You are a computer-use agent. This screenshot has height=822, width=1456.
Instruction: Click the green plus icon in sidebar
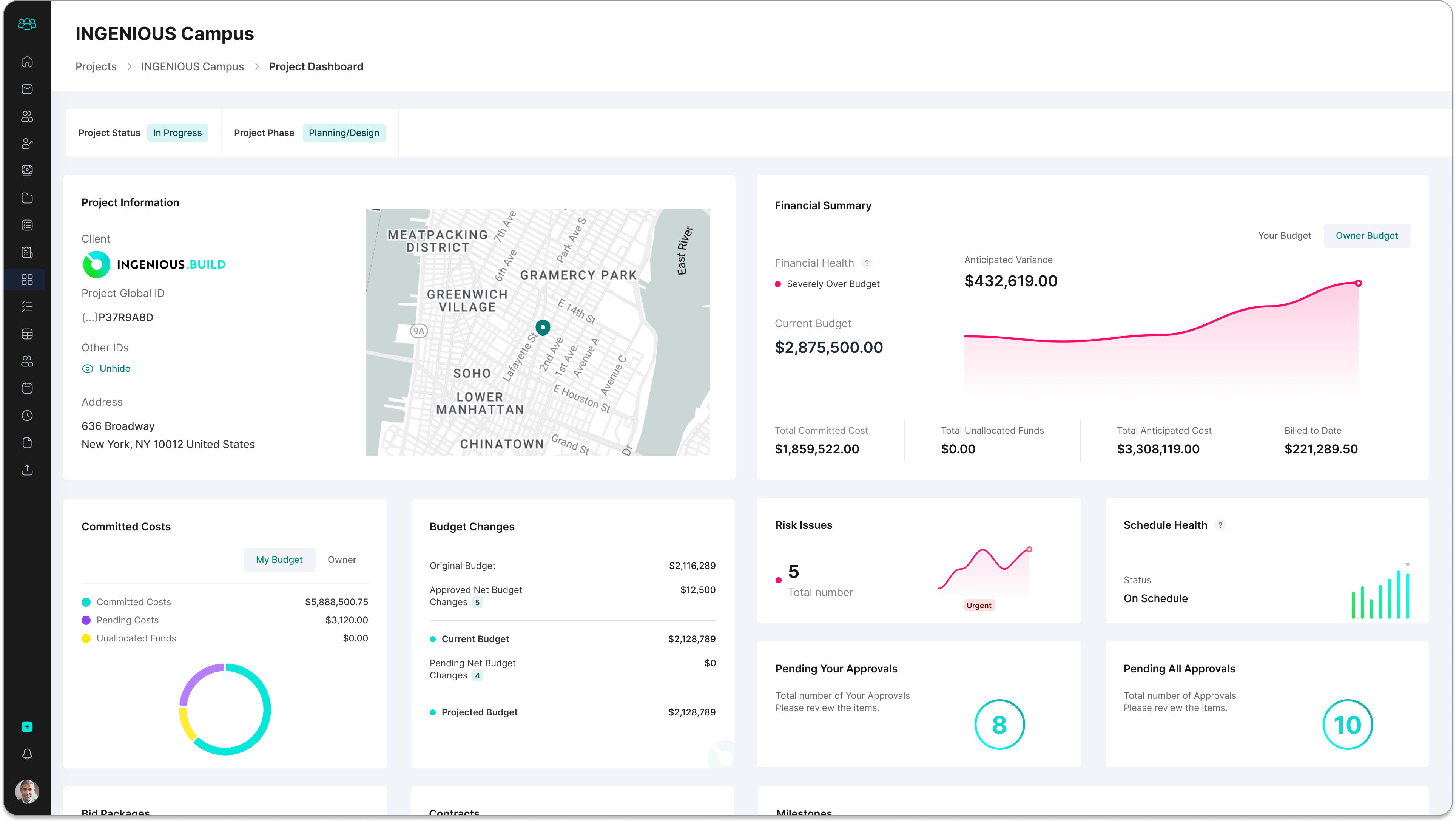pos(27,726)
